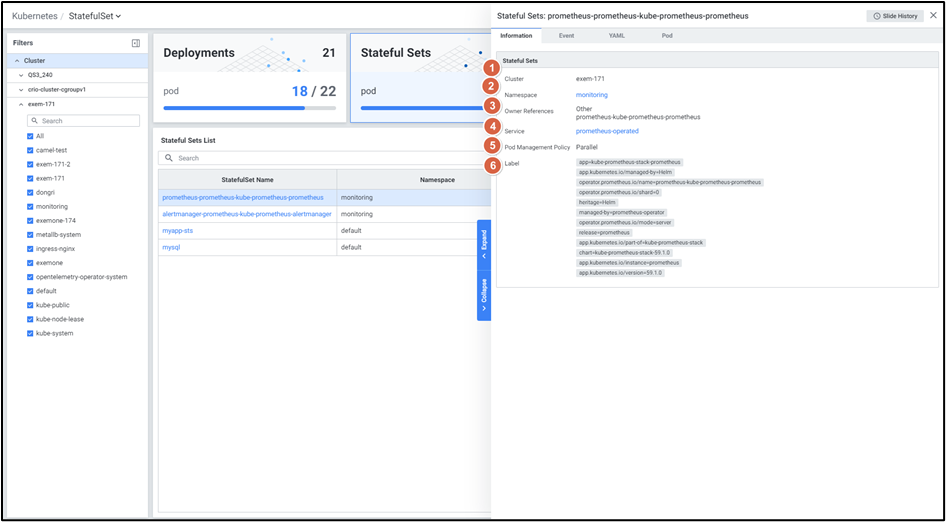Open the prometheus-operated service link
This screenshot has height=522, width=946.
coord(607,131)
